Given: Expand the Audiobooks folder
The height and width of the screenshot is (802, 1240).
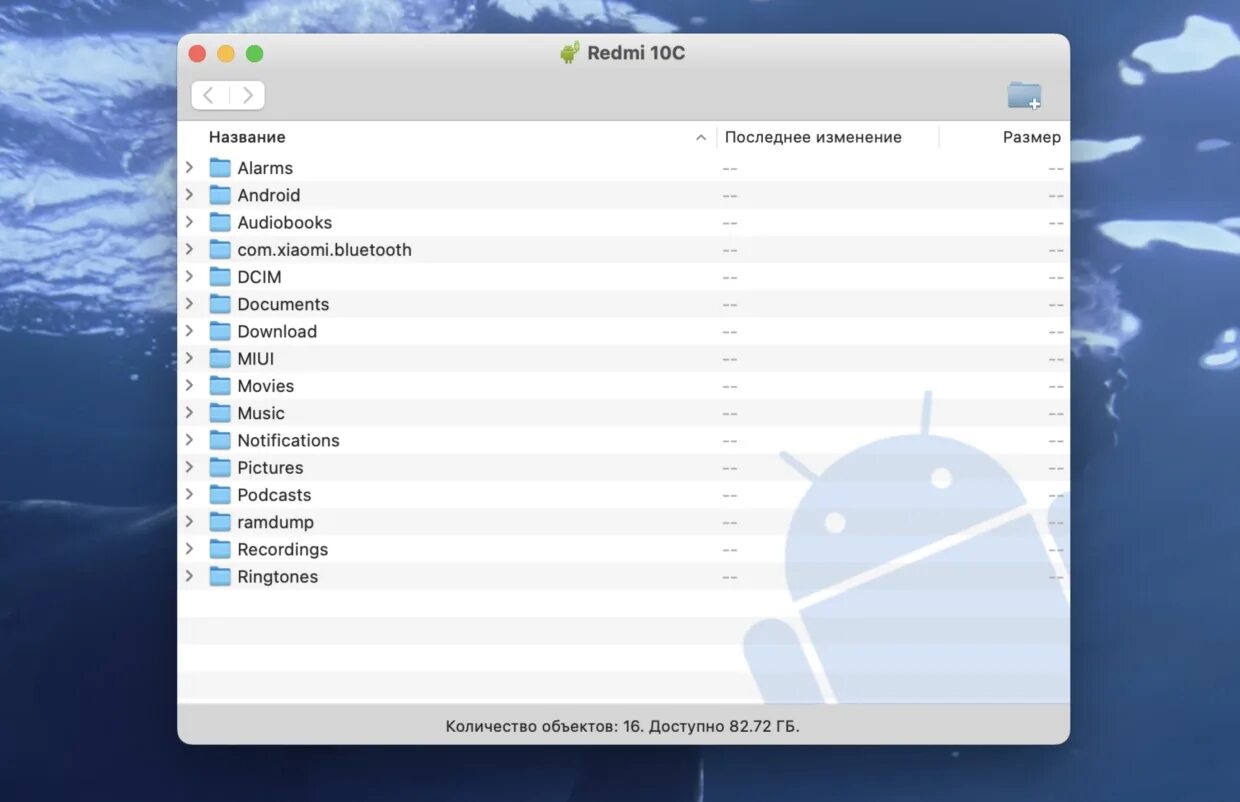Looking at the screenshot, I should click(x=189, y=221).
